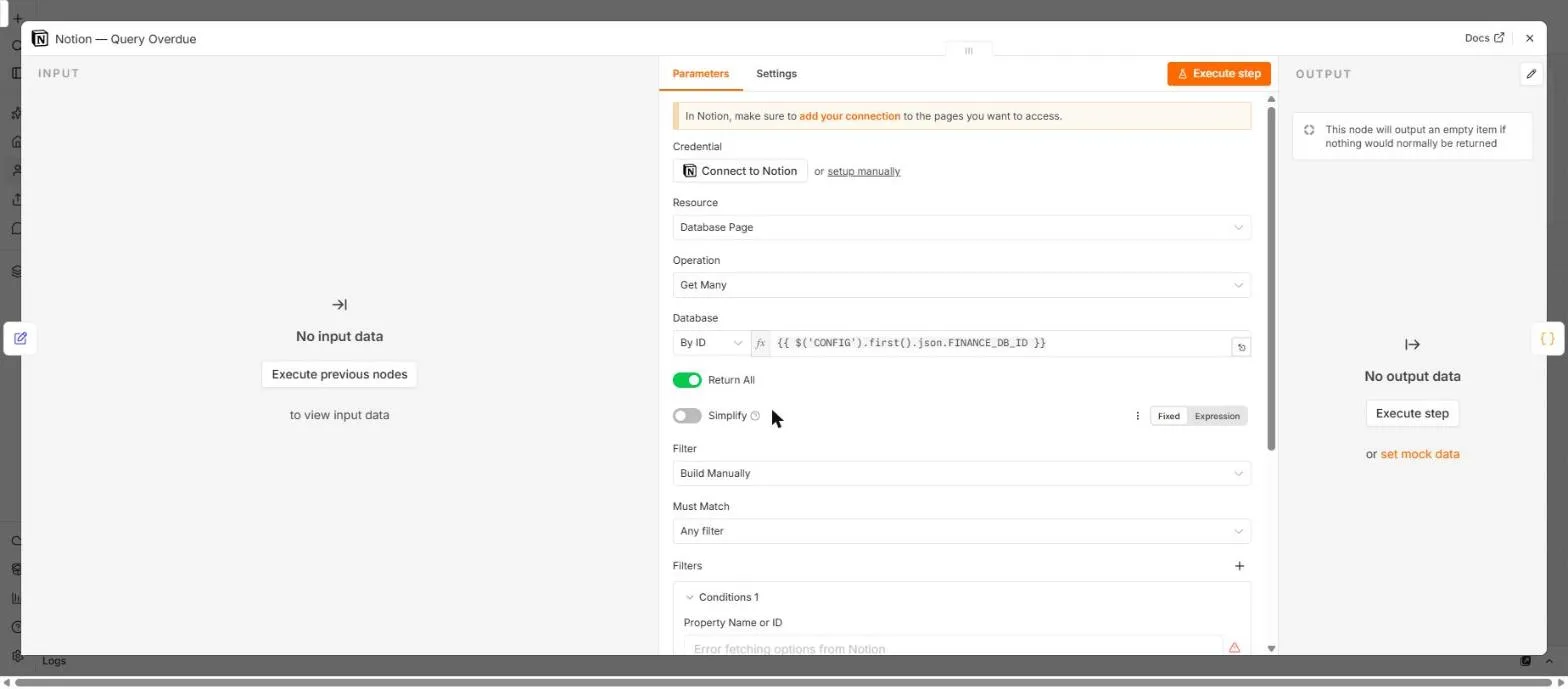Click the Property Name or ID field

click(953, 648)
